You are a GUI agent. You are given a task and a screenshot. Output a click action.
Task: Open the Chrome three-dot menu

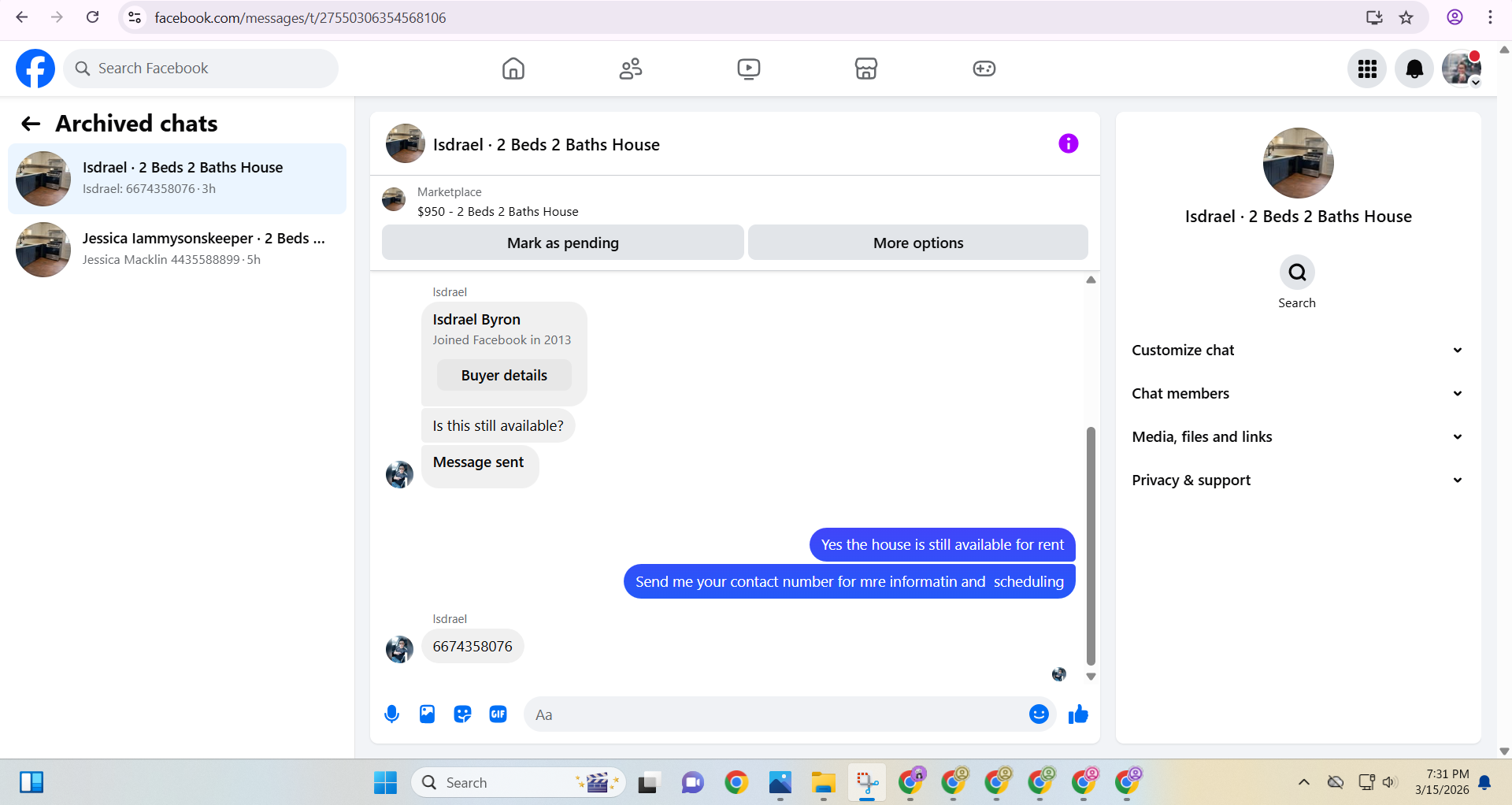click(1490, 17)
